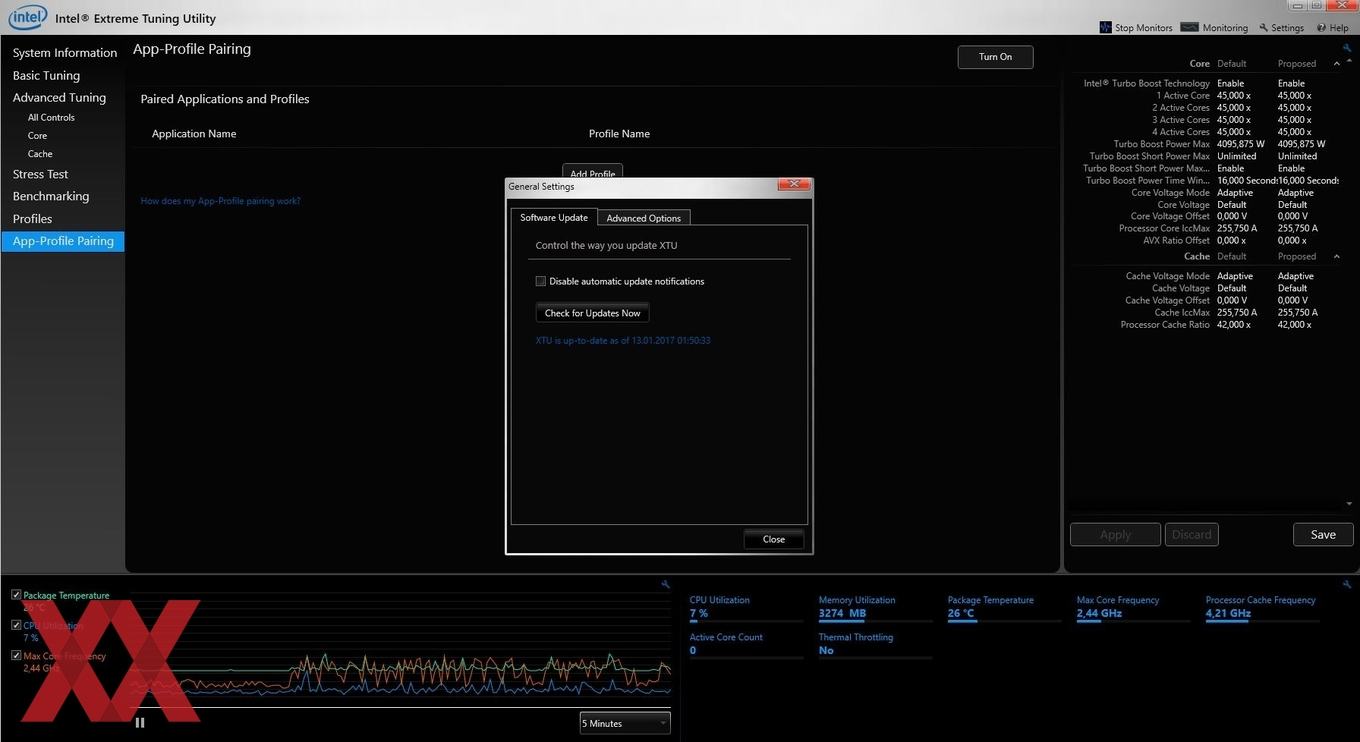This screenshot has width=1360, height=742.
Task: Uncheck the Package Temperature graph checkbox
Action: pyautogui.click(x=16, y=595)
